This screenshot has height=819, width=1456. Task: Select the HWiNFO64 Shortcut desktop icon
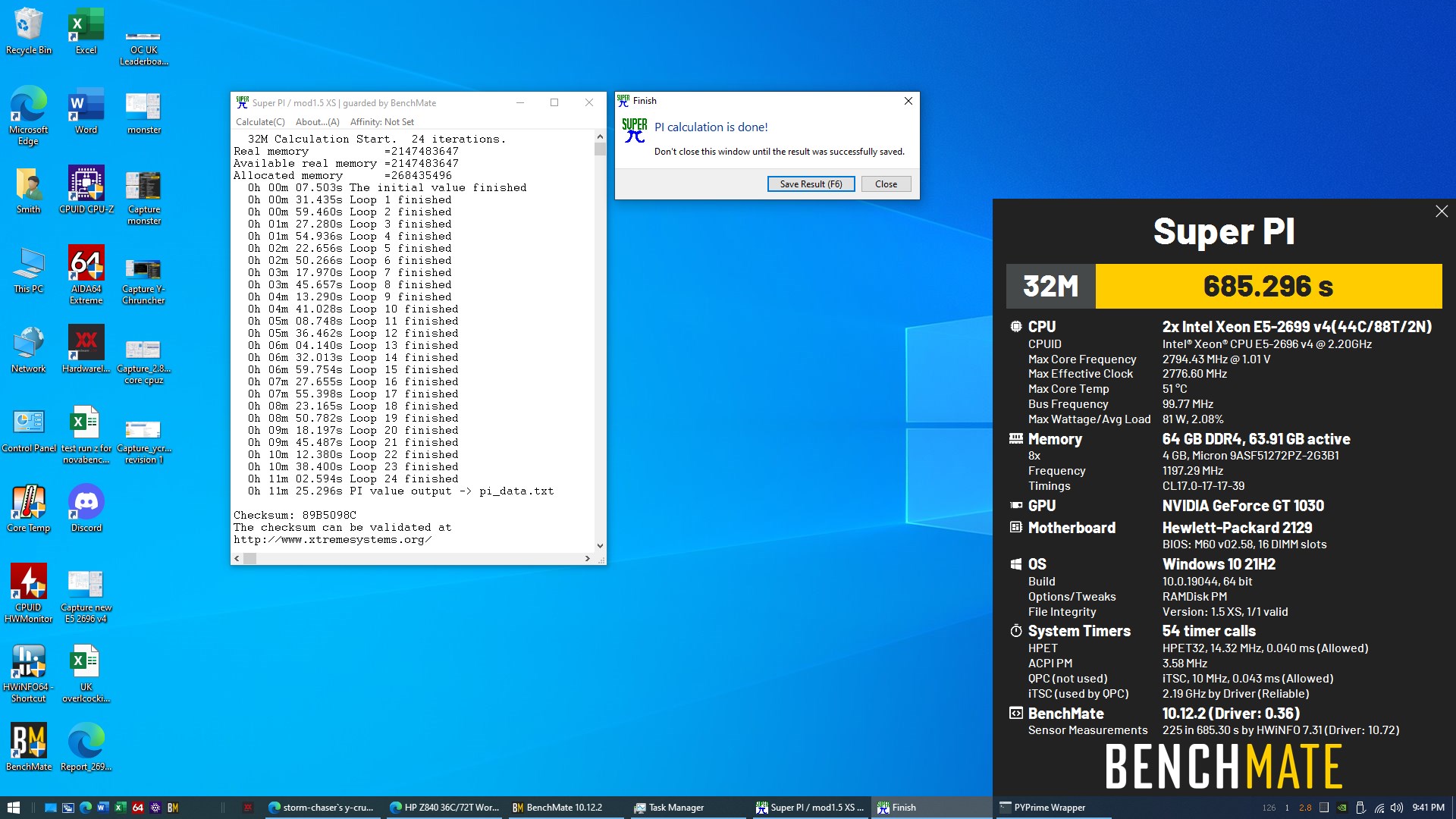click(29, 673)
